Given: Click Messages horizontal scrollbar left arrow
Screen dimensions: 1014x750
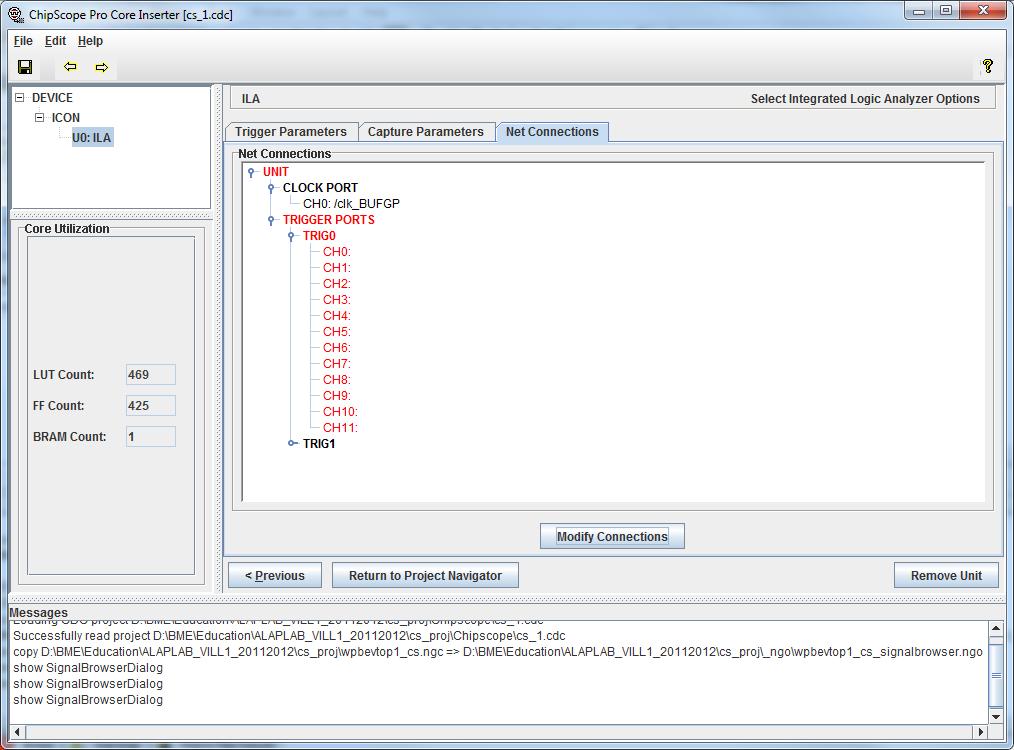Looking at the screenshot, I should 17,732.
